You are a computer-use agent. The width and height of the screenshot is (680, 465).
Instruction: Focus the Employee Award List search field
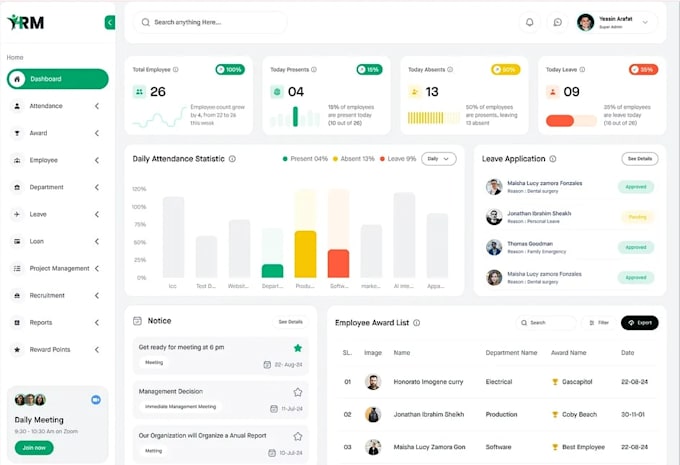pyautogui.click(x=546, y=323)
